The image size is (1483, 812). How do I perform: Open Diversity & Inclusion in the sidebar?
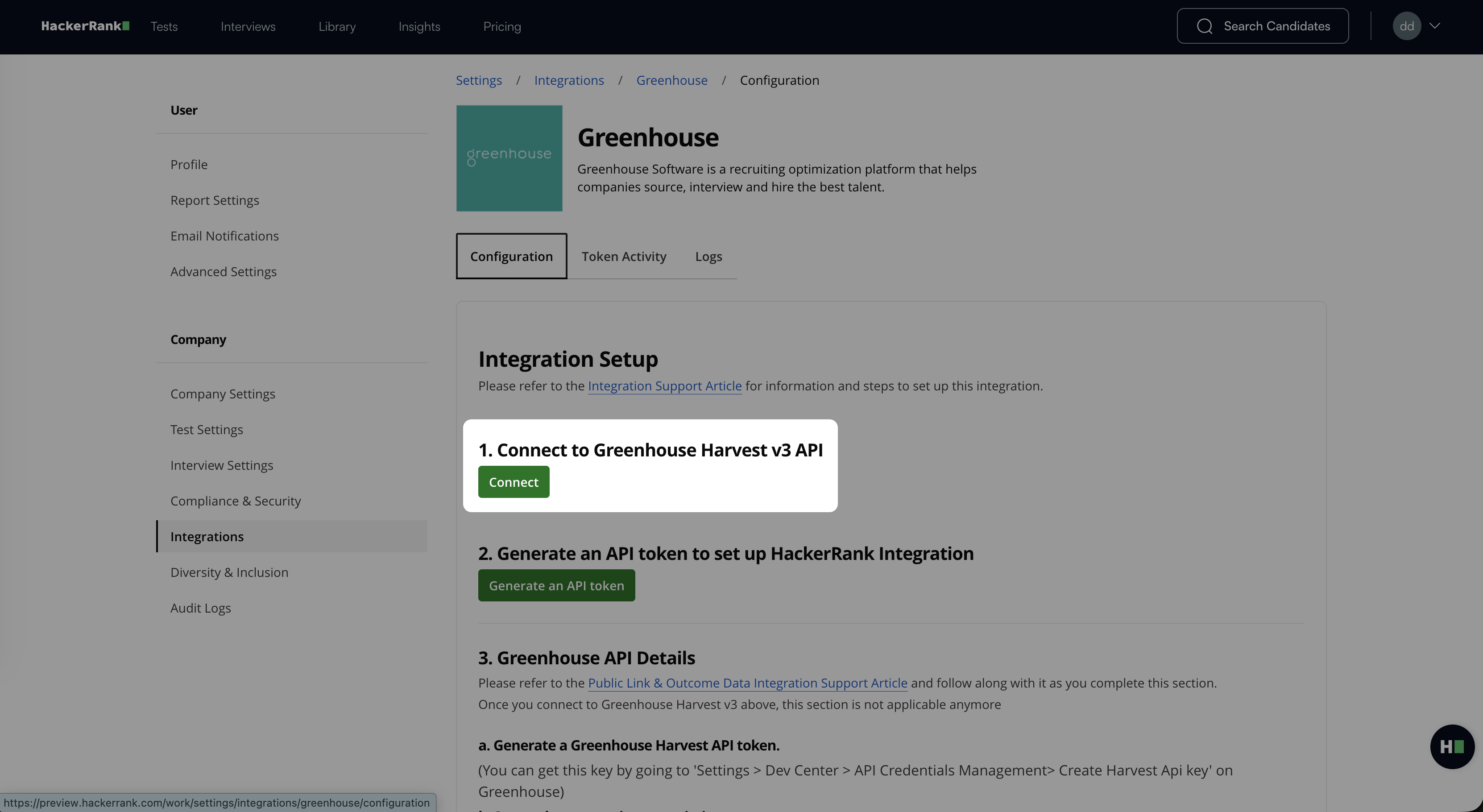pos(229,572)
